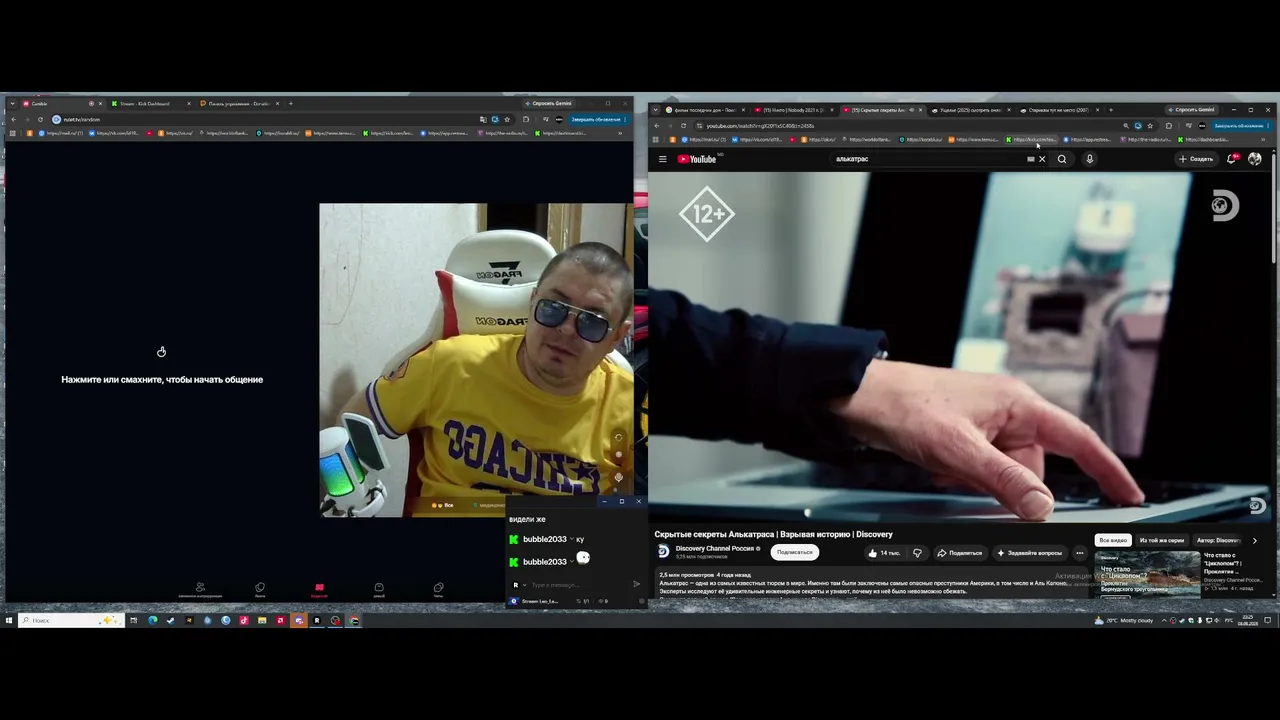This screenshot has height=720, width=1280.
Task: Share the video using Поделиться
Action: [960, 553]
